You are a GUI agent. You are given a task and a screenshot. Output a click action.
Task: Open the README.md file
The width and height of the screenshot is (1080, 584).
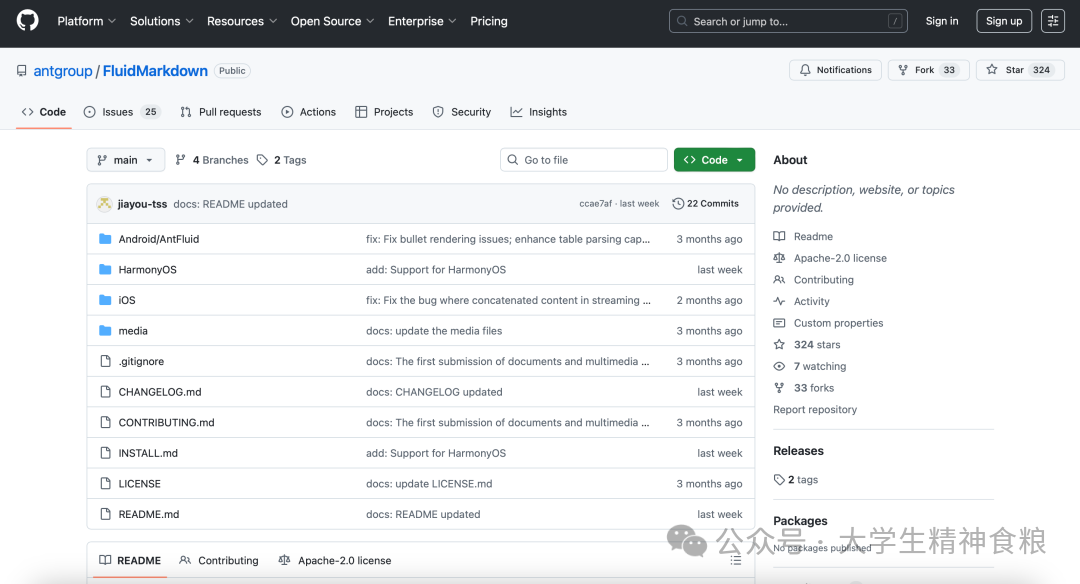149,514
